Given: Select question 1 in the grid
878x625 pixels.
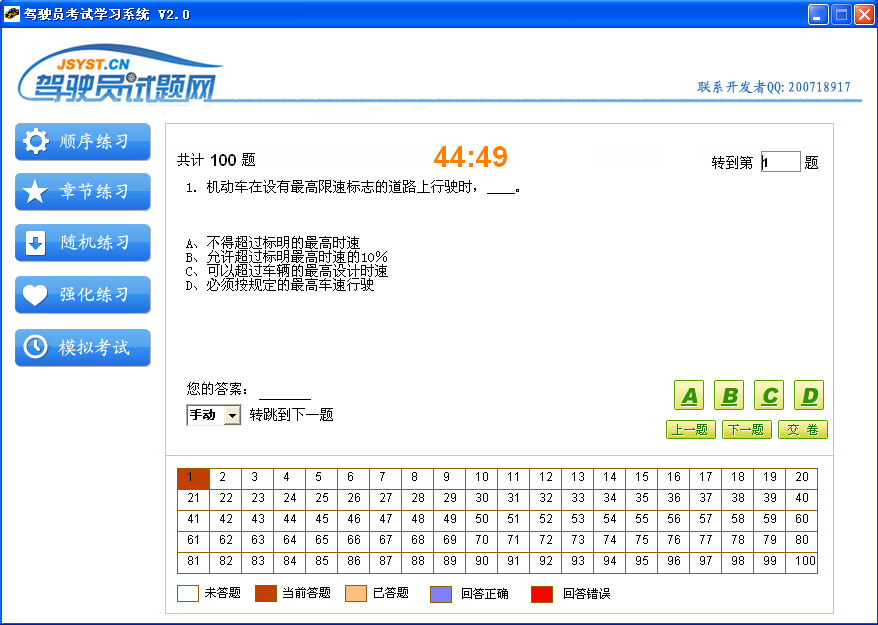Looking at the screenshot, I should [x=193, y=479].
